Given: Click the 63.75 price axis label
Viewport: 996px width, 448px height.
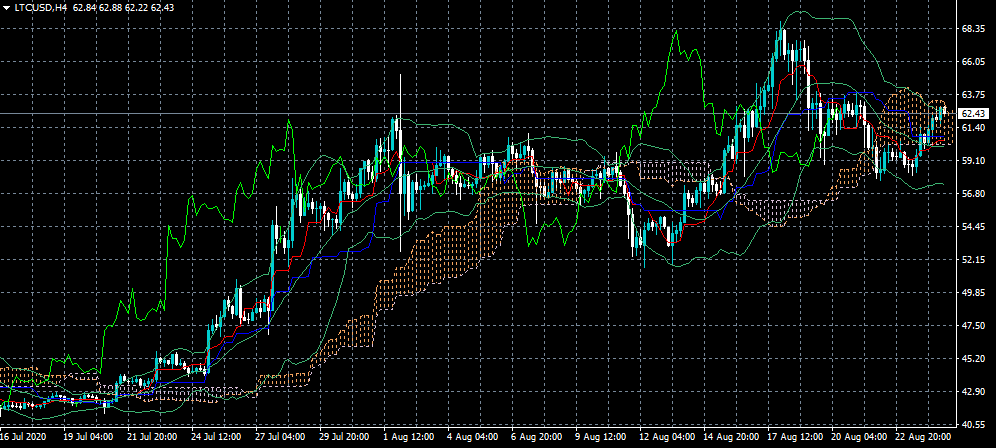Looking at the screenshot, I should (972, 95).
